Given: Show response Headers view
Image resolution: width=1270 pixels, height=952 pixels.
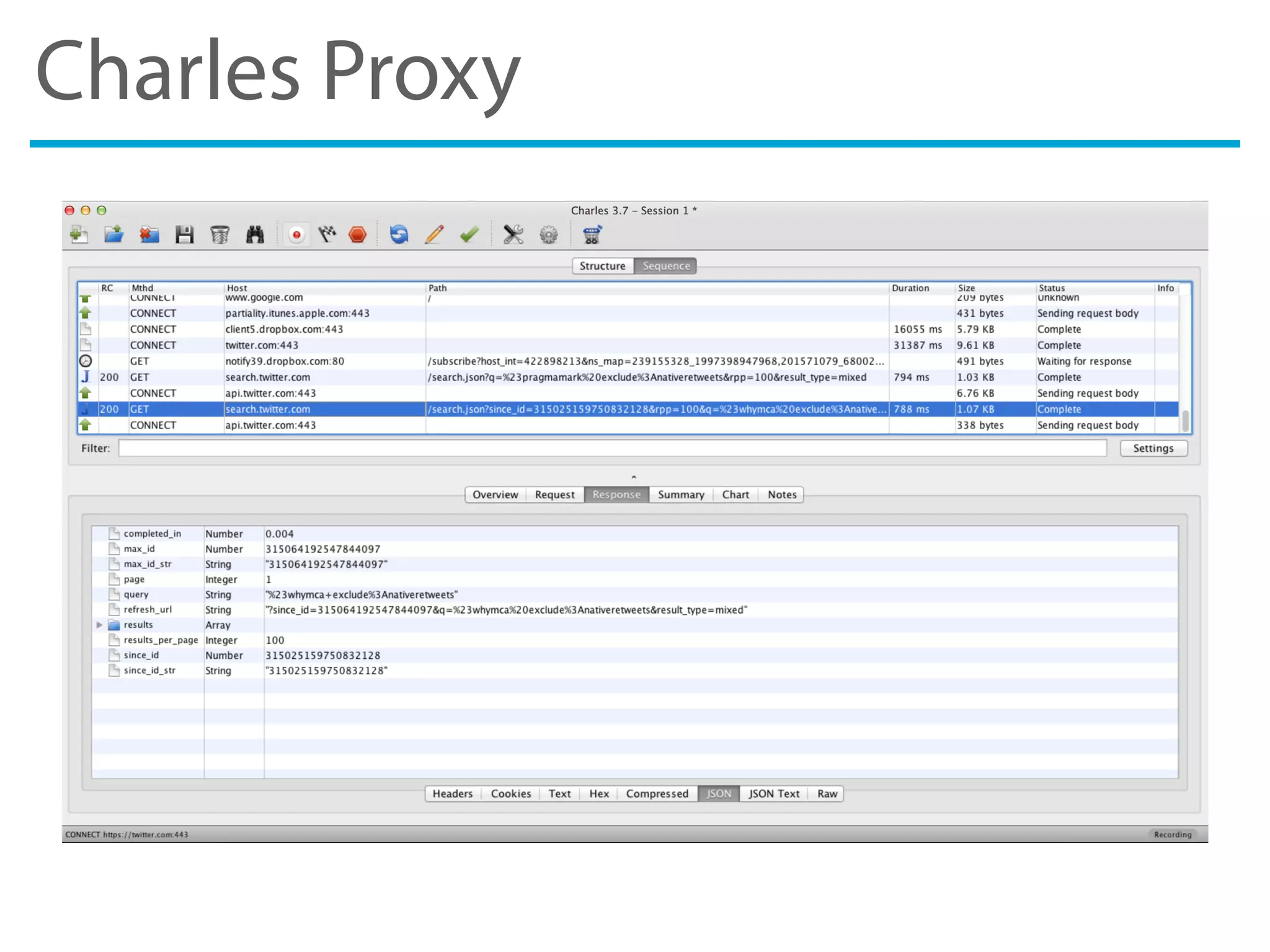Looking at the screenshot, I should point(453,794).
